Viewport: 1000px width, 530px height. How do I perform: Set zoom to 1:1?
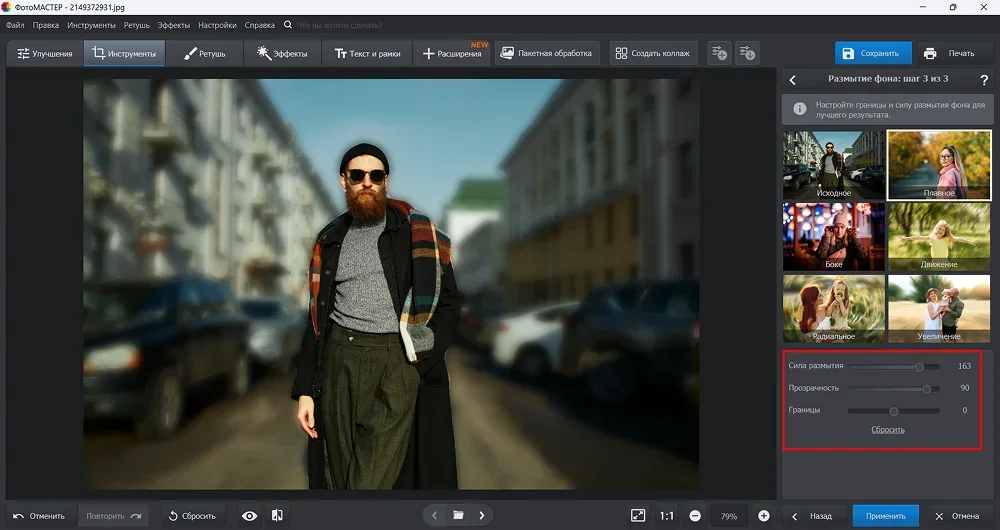(x=666, y=516)
